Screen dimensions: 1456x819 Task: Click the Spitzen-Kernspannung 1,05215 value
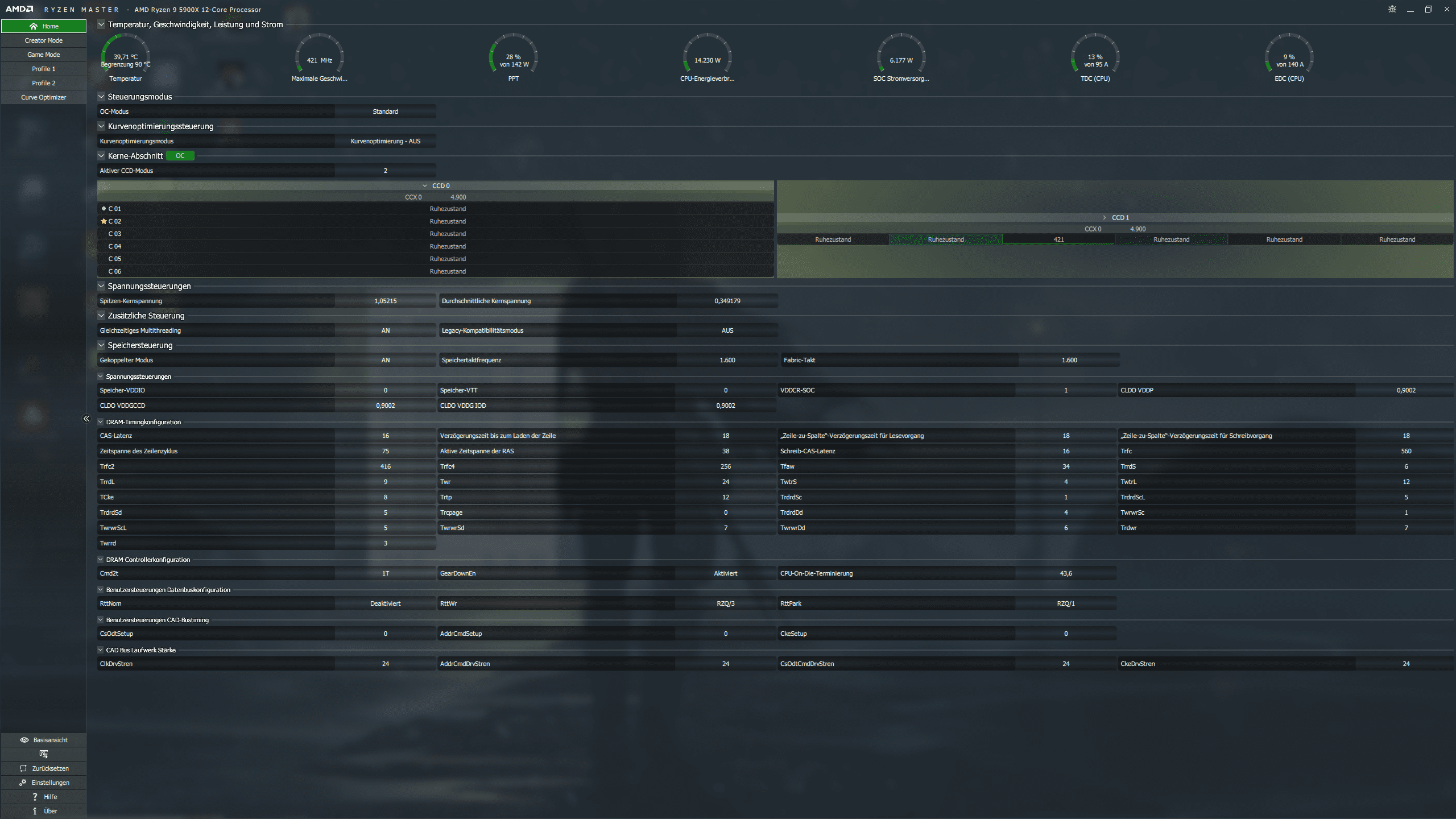click(x=386, y=301)
